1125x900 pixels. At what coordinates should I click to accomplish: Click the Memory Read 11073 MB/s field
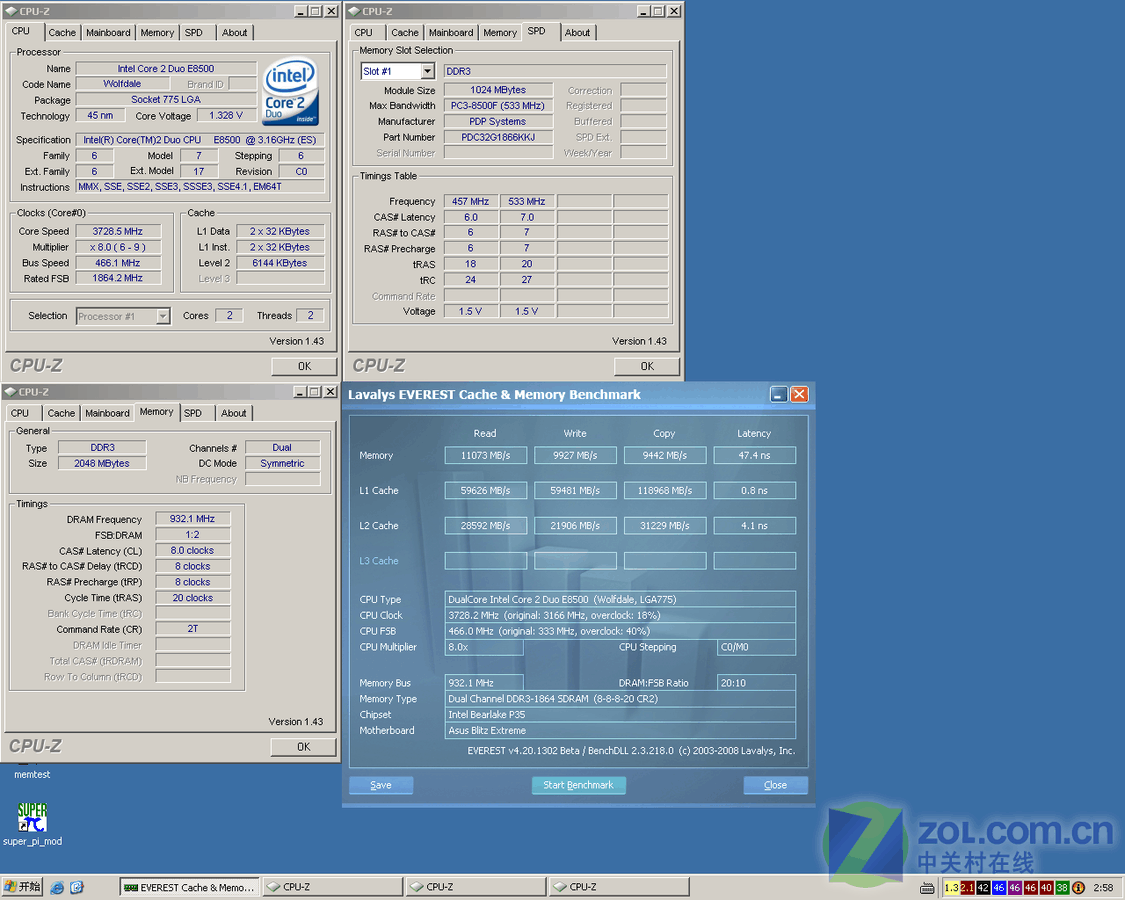(x=486, y=456)
